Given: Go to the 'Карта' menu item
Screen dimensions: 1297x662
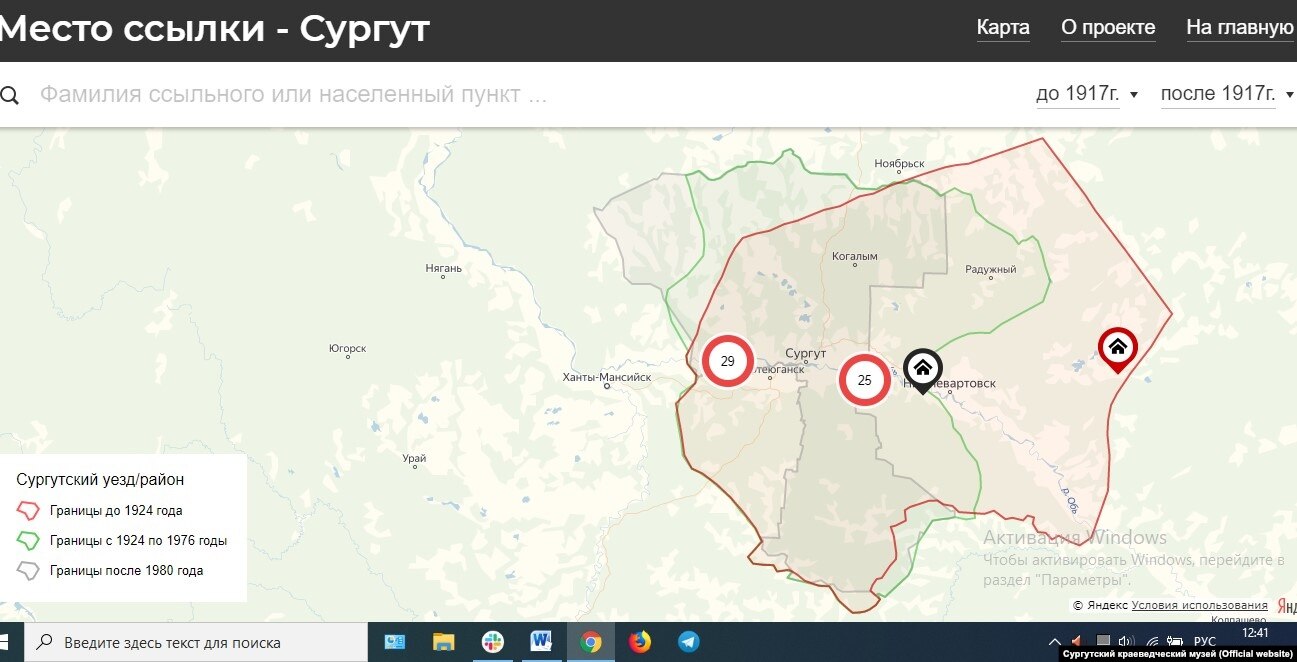Looking at the screenshot, I should [x=1003, y=28].
